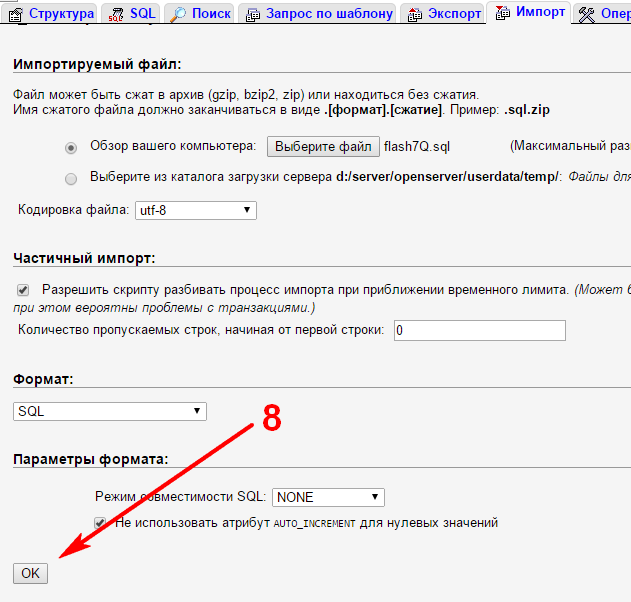This screenshot has width=631, height=602.
Task: Open the Поиск tab
Action: click(199, 14)
